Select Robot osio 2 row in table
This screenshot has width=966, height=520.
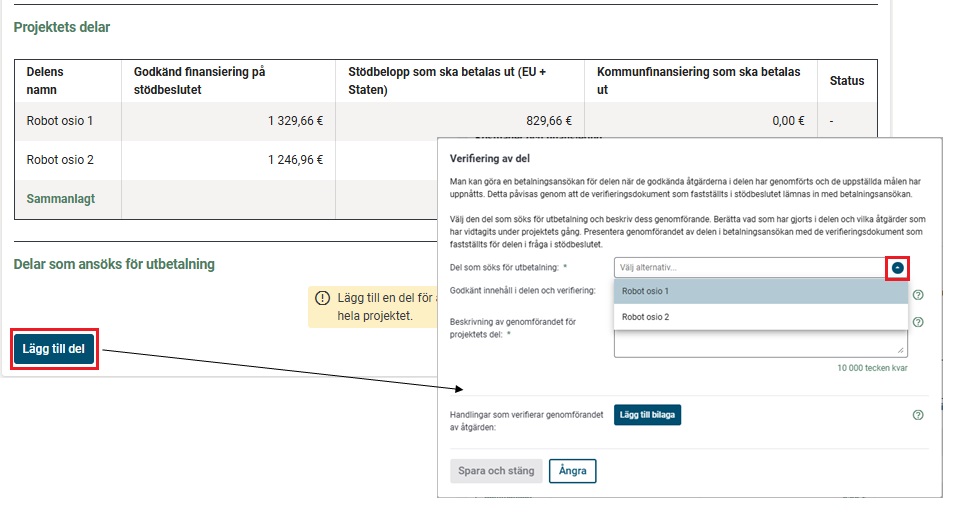[60, 160]
